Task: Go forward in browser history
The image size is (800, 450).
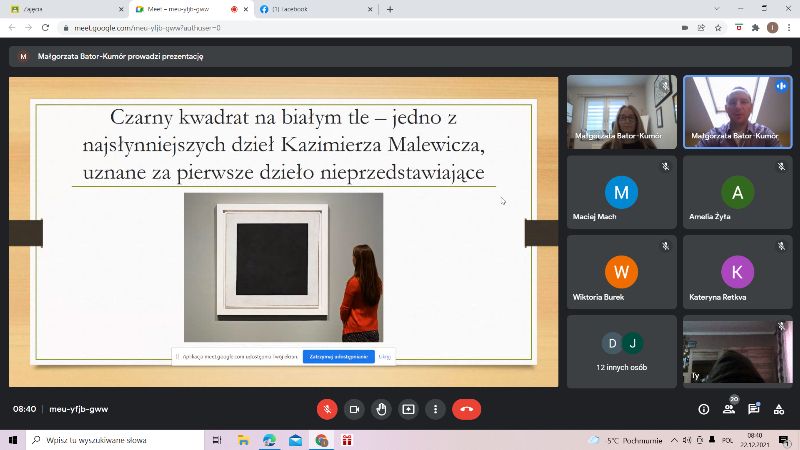Action: pyautogui.click(x=29, y=28)
